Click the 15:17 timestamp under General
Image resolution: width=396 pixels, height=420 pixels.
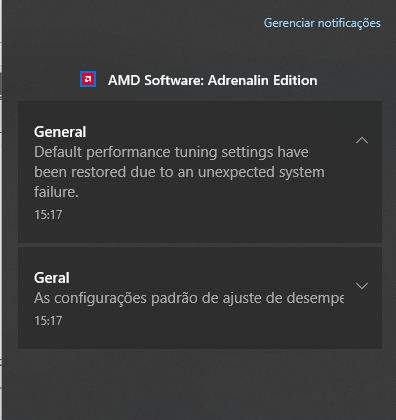click(x=48, y=215)
